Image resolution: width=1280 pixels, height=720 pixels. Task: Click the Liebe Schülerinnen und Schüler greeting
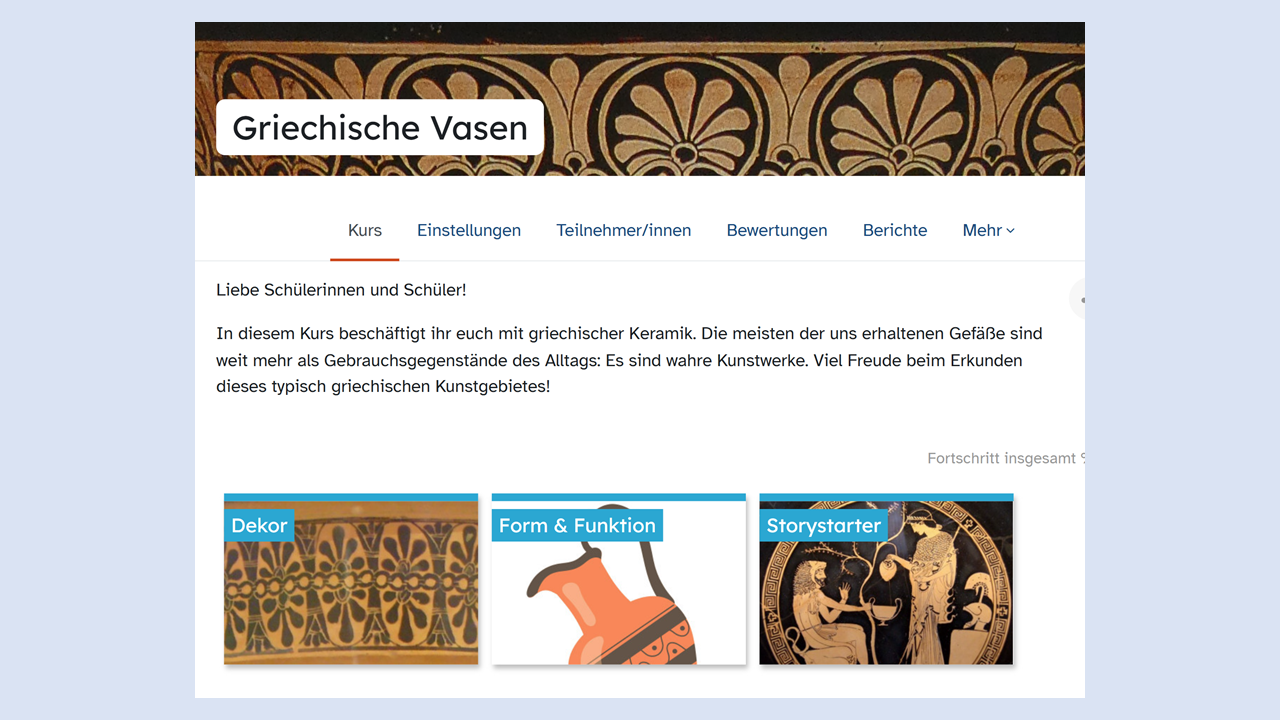tap(341, 290)
